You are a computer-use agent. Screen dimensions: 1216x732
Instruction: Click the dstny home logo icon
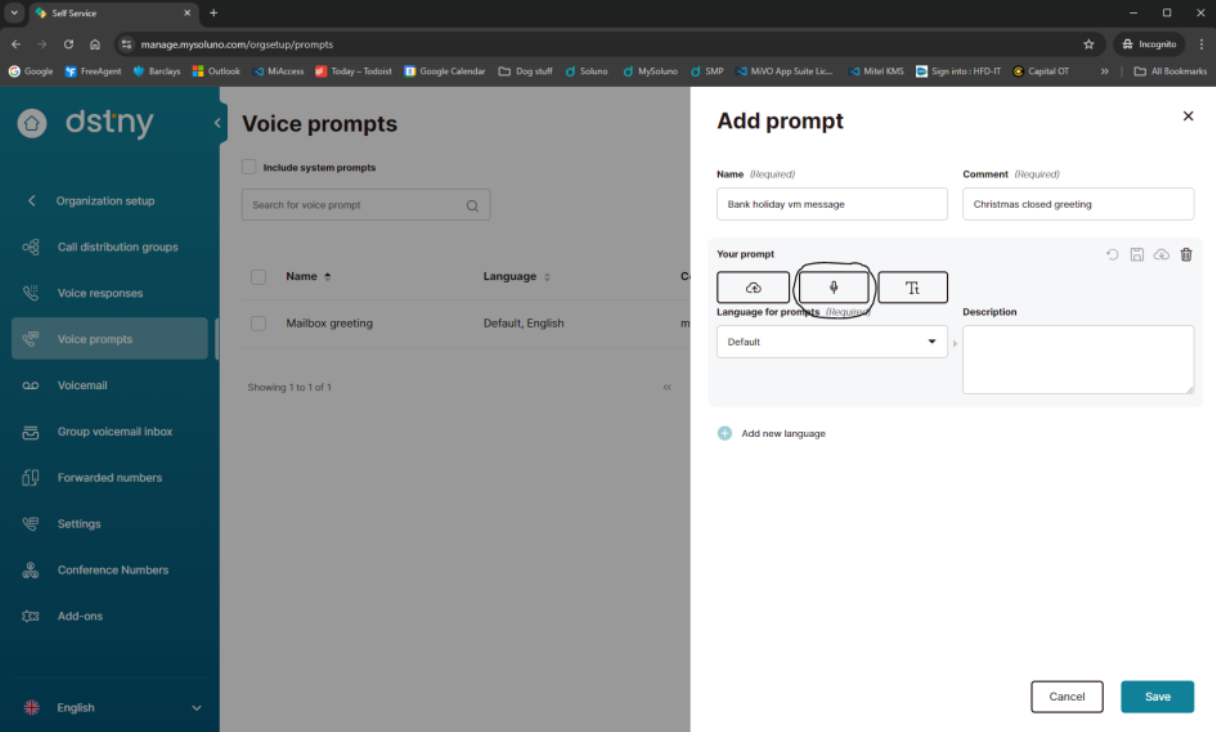(x=32, y=123)
